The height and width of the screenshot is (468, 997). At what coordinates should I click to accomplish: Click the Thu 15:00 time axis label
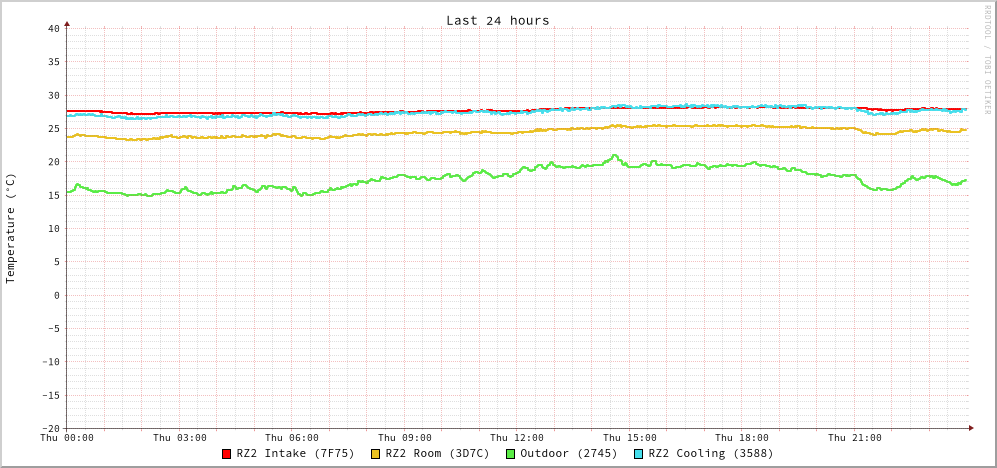(x=630, y=438)
